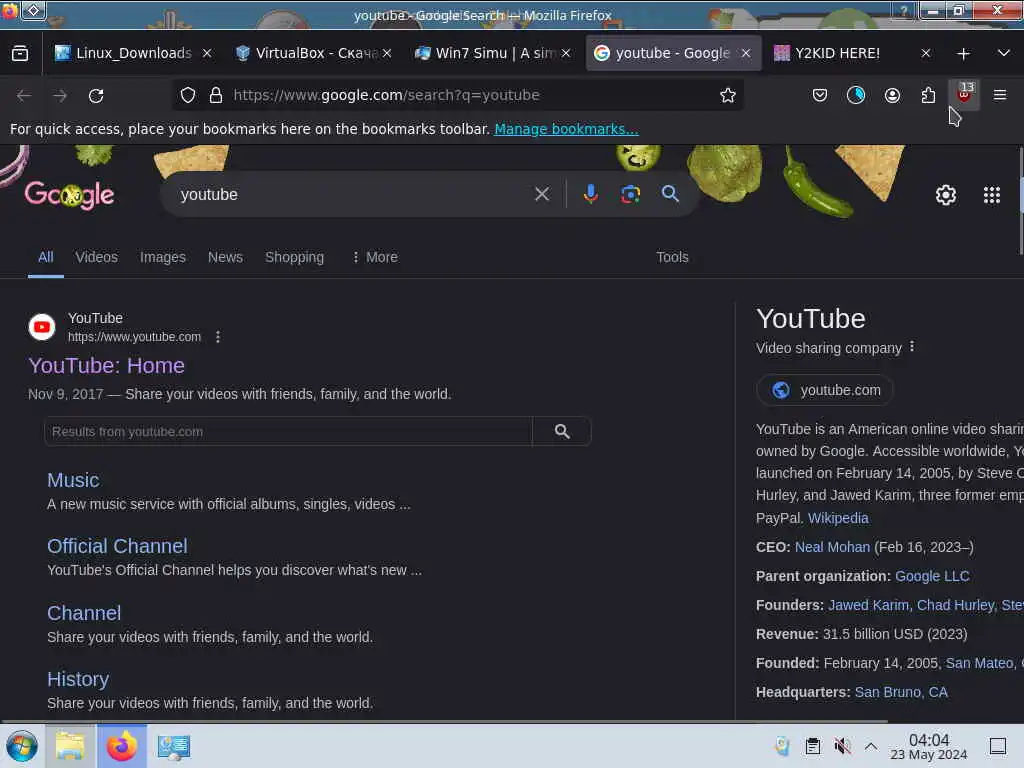
Task: Reload the current page
Action: pos(96,95)
